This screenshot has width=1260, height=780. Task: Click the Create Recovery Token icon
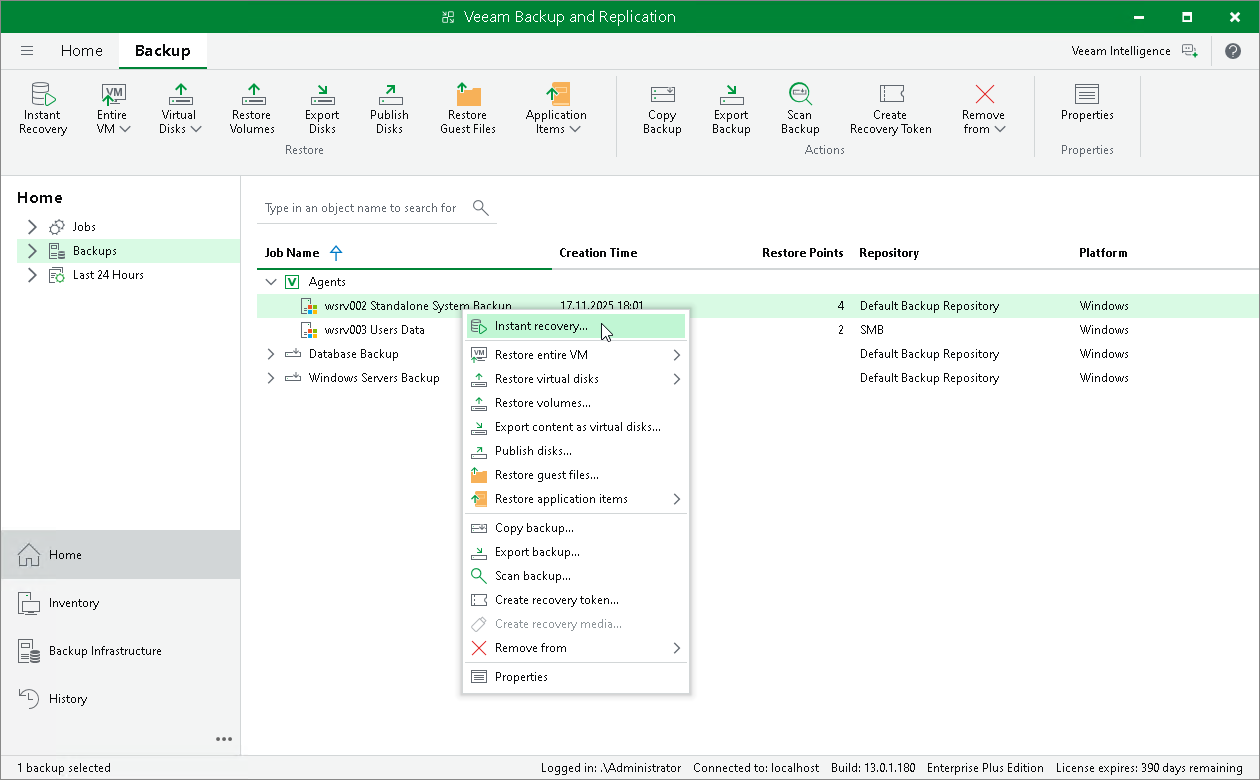[x=890, y=96]
